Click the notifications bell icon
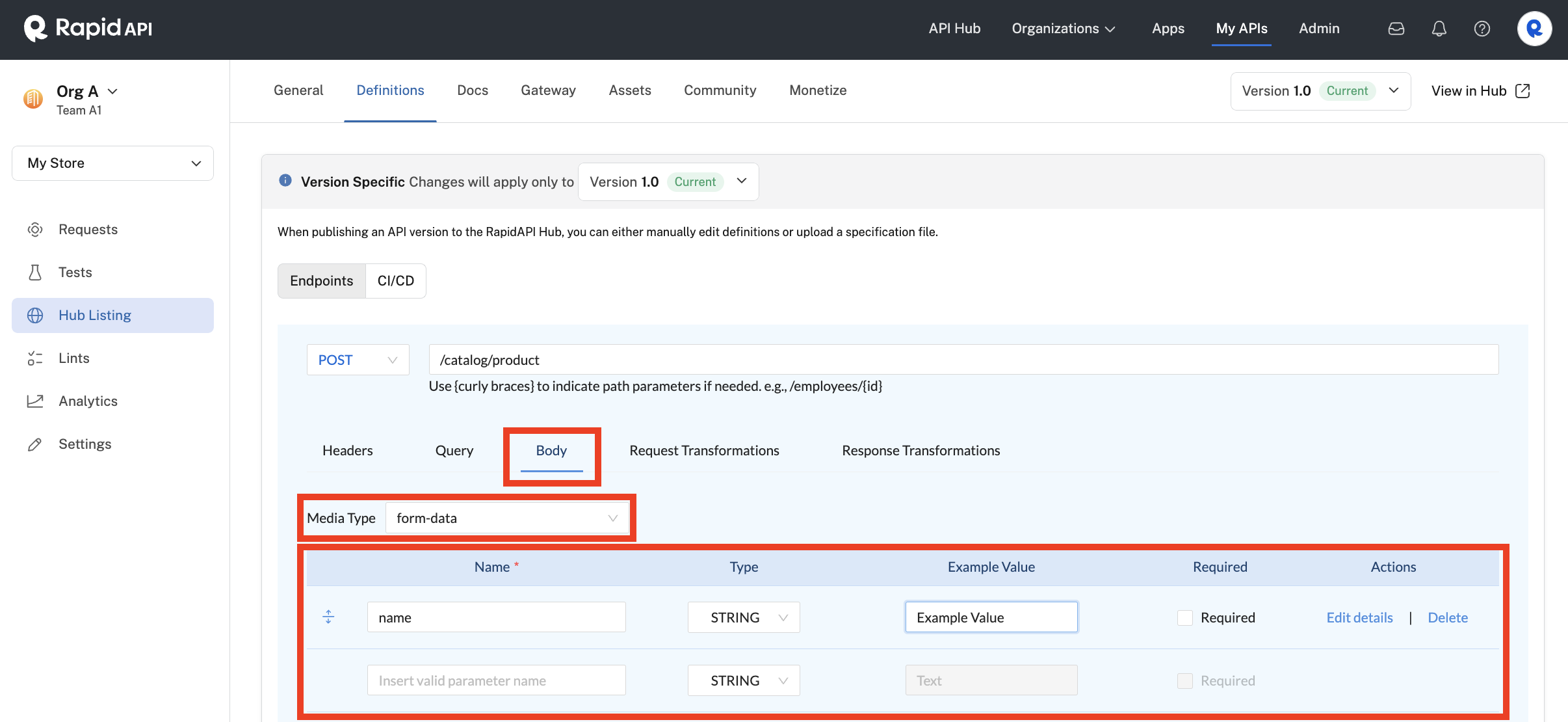Screen dimensions: 1568x722 [1439, 27]
